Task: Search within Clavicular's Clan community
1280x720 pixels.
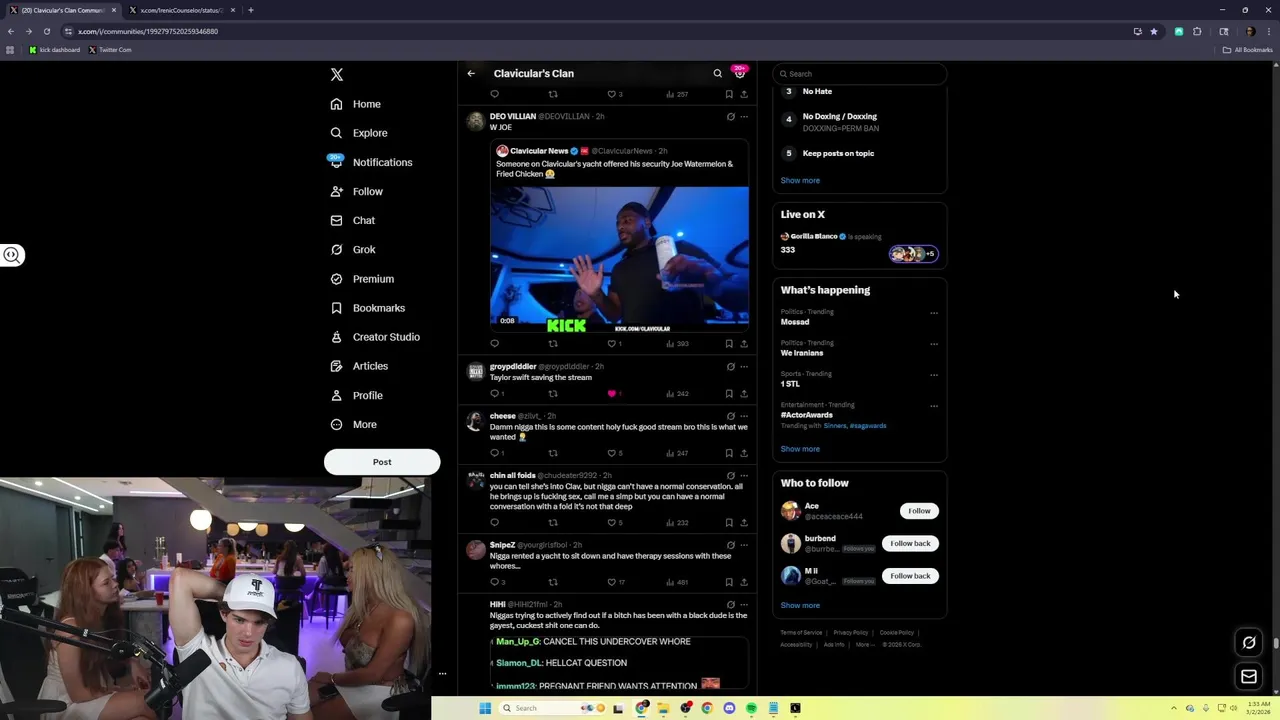Action: click(717, 73)
